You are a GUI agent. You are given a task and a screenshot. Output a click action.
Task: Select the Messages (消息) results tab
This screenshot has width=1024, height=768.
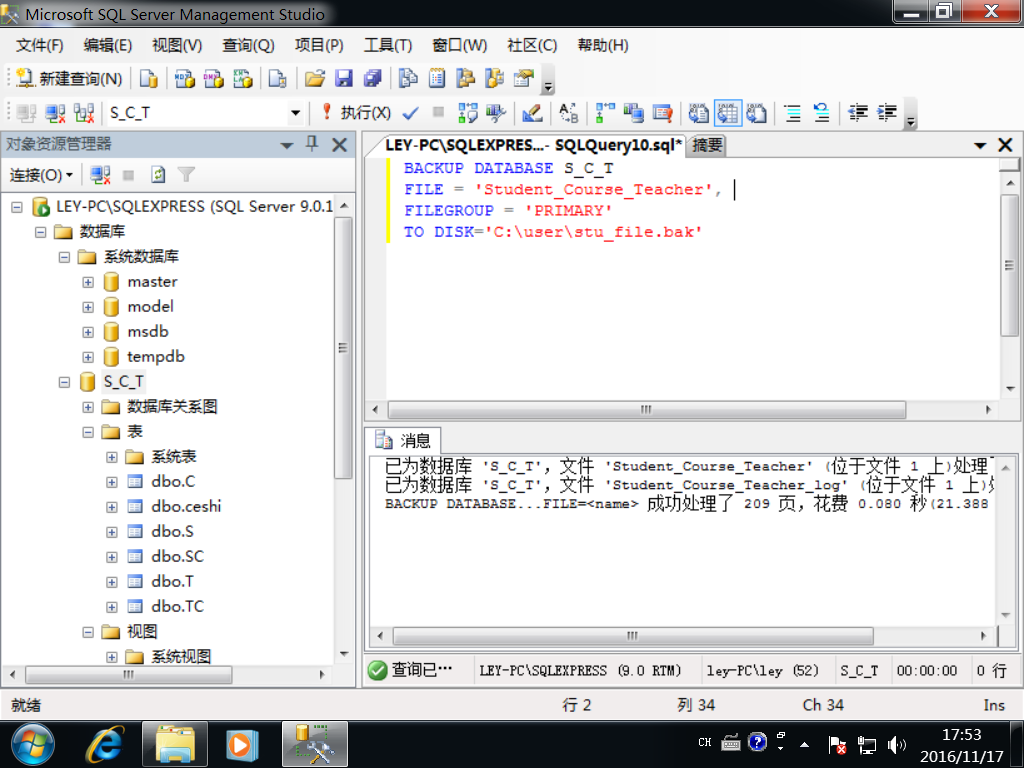403,440
